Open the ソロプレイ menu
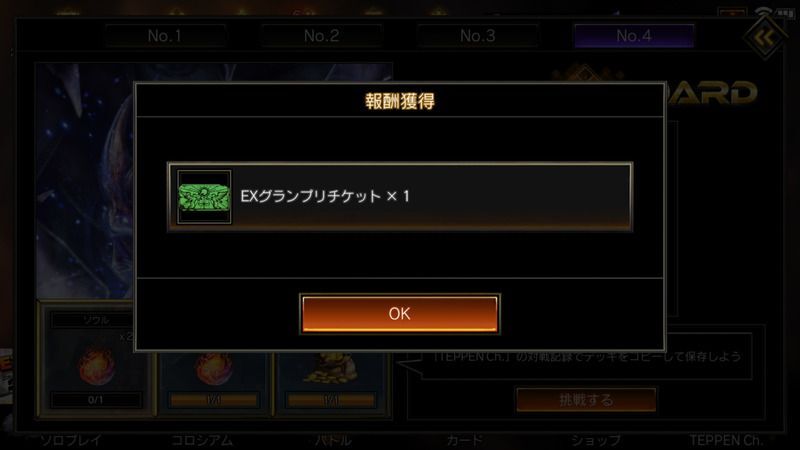This screenshot has width=800, height=450. (71, 440)
